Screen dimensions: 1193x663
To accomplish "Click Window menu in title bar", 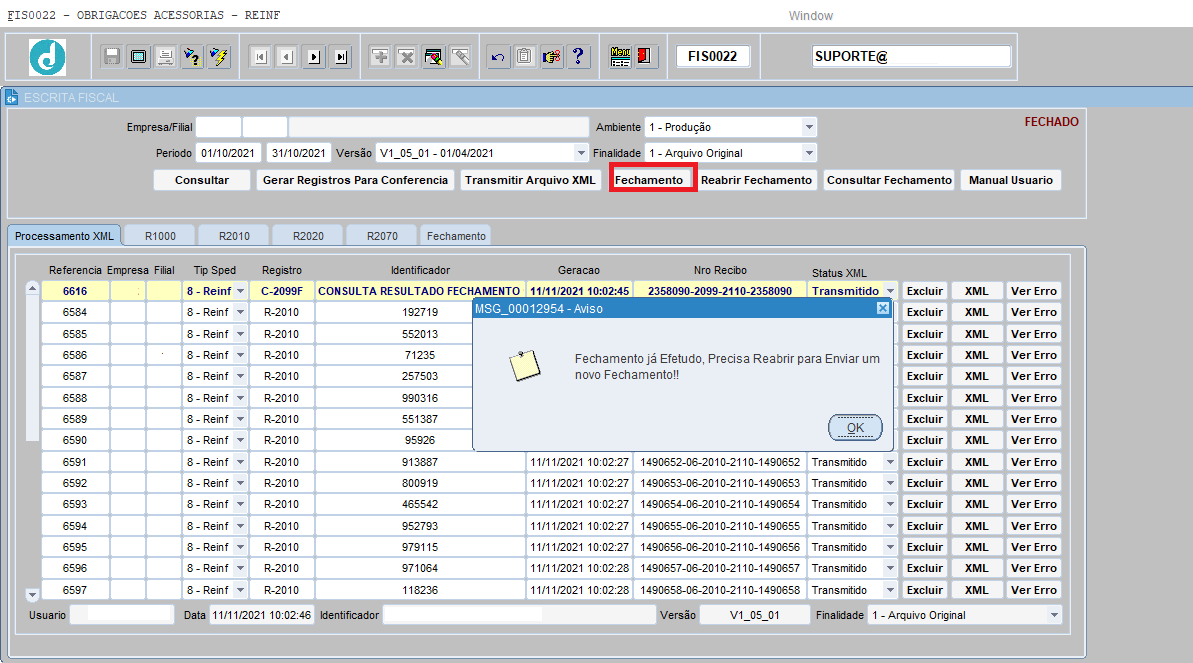I will [810, 15].
